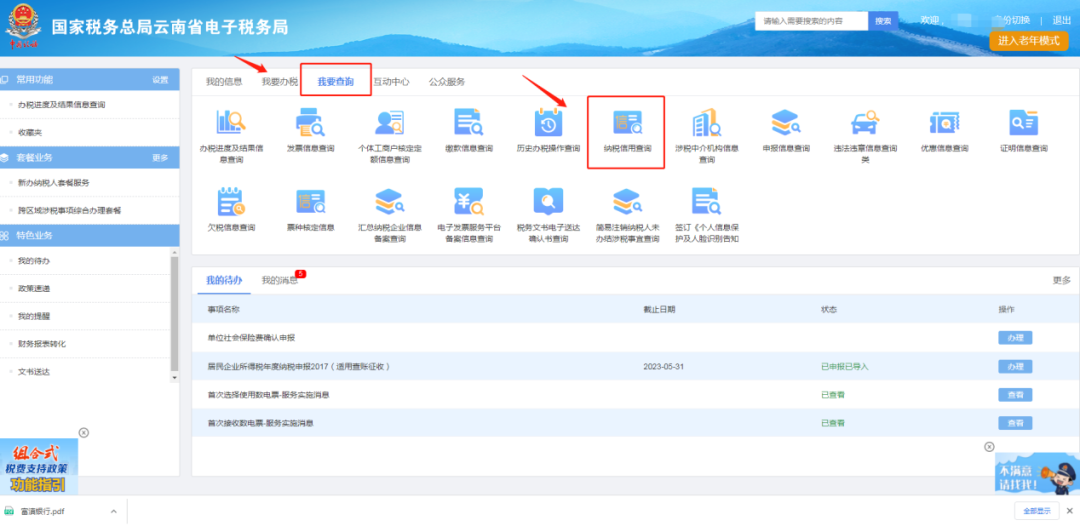Image resolution: width=1080 pixels, height=526 pixels.
Task: Click 电子发票服务平台备案信息查询 icon
Action: 468,202
